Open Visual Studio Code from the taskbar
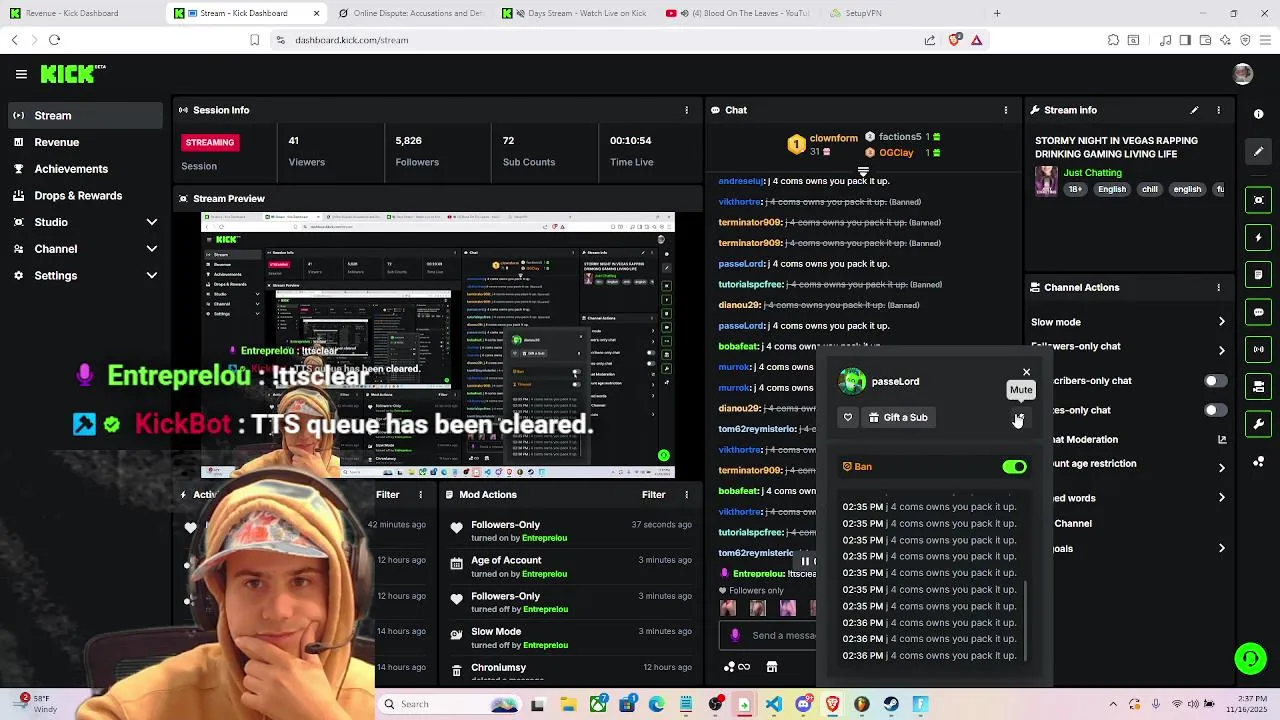Viewport: 1280px width, 720px height. click(x=774, y=704)
